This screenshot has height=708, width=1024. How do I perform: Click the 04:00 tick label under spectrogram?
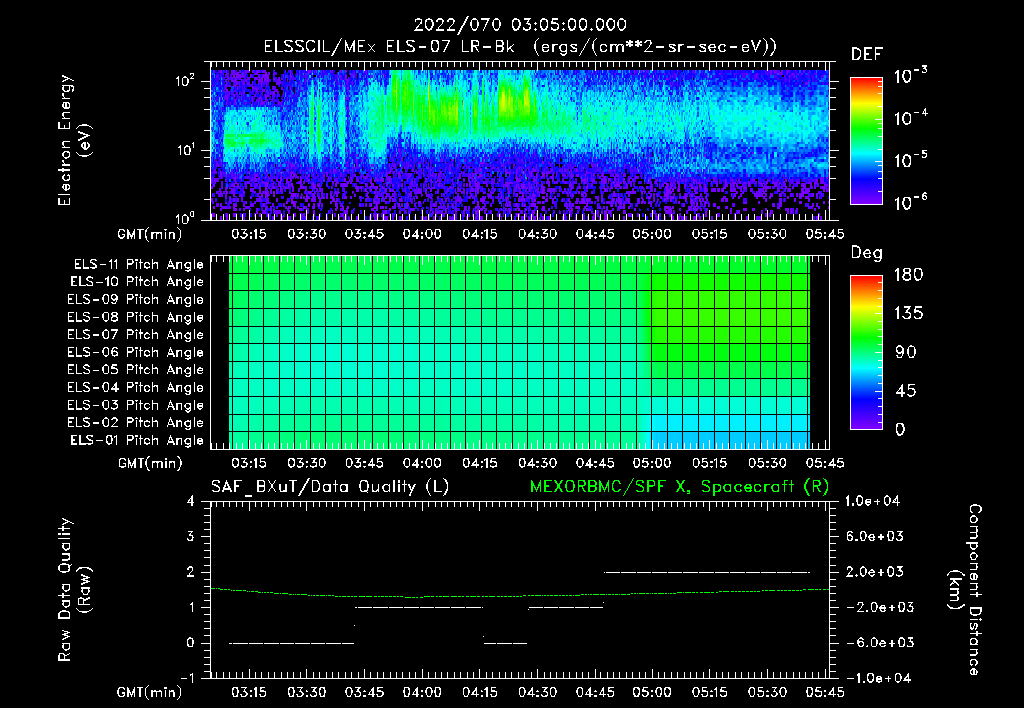click(x=422, y=234)
